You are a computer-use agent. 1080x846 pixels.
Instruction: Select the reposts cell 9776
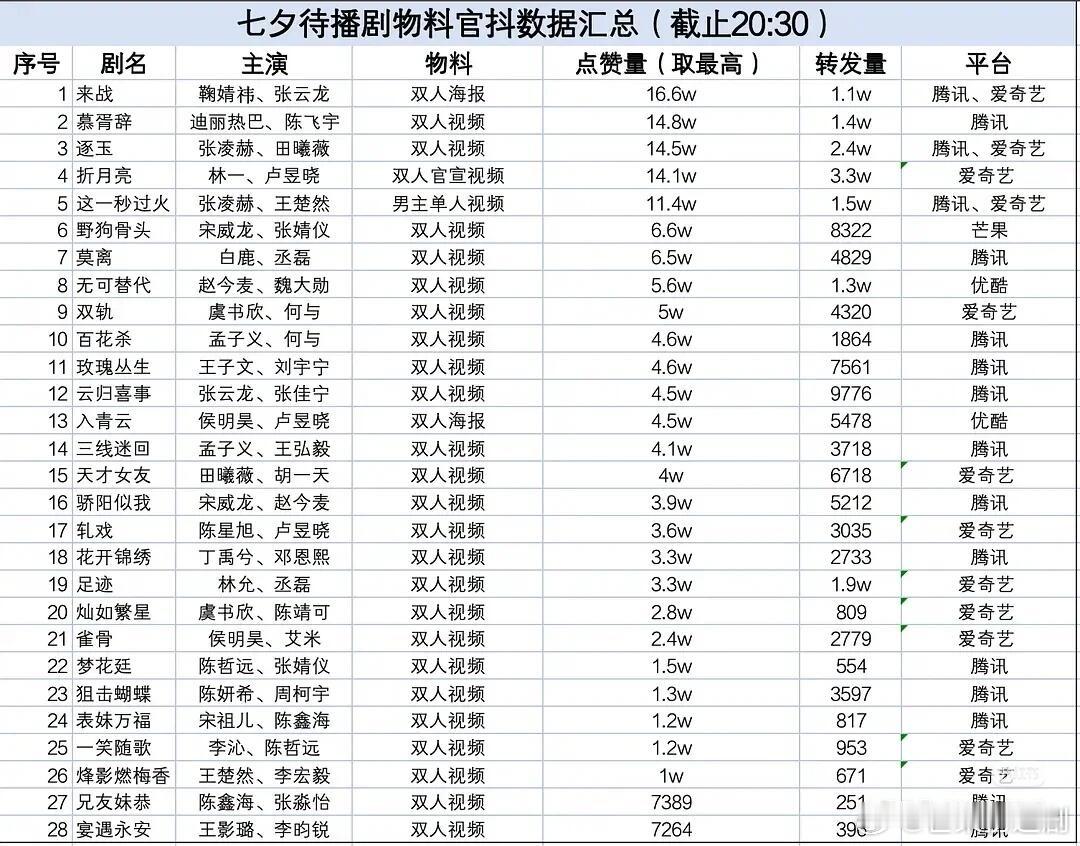851,393
